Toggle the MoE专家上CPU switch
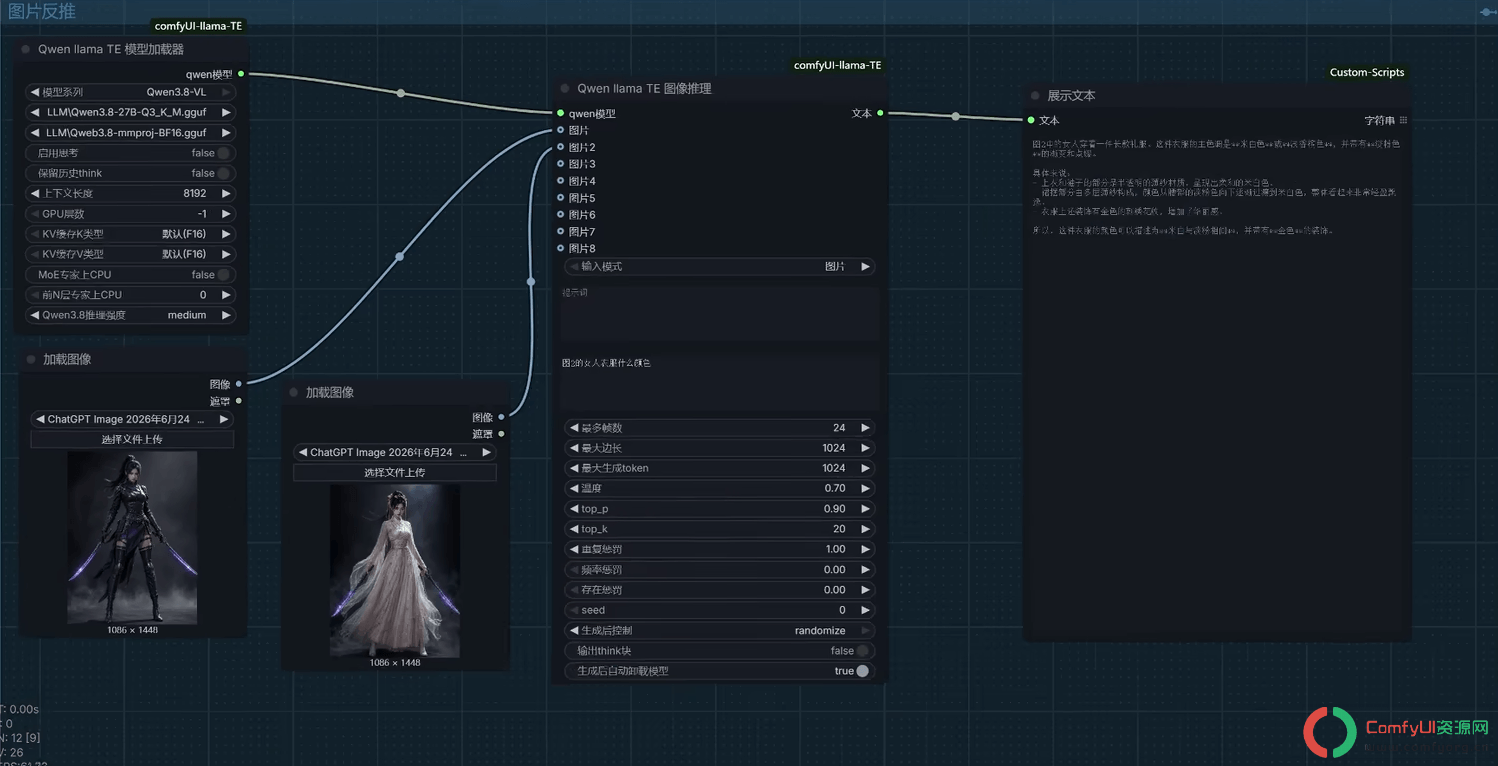Screen dimensions: 1498x766 [224, 274]
